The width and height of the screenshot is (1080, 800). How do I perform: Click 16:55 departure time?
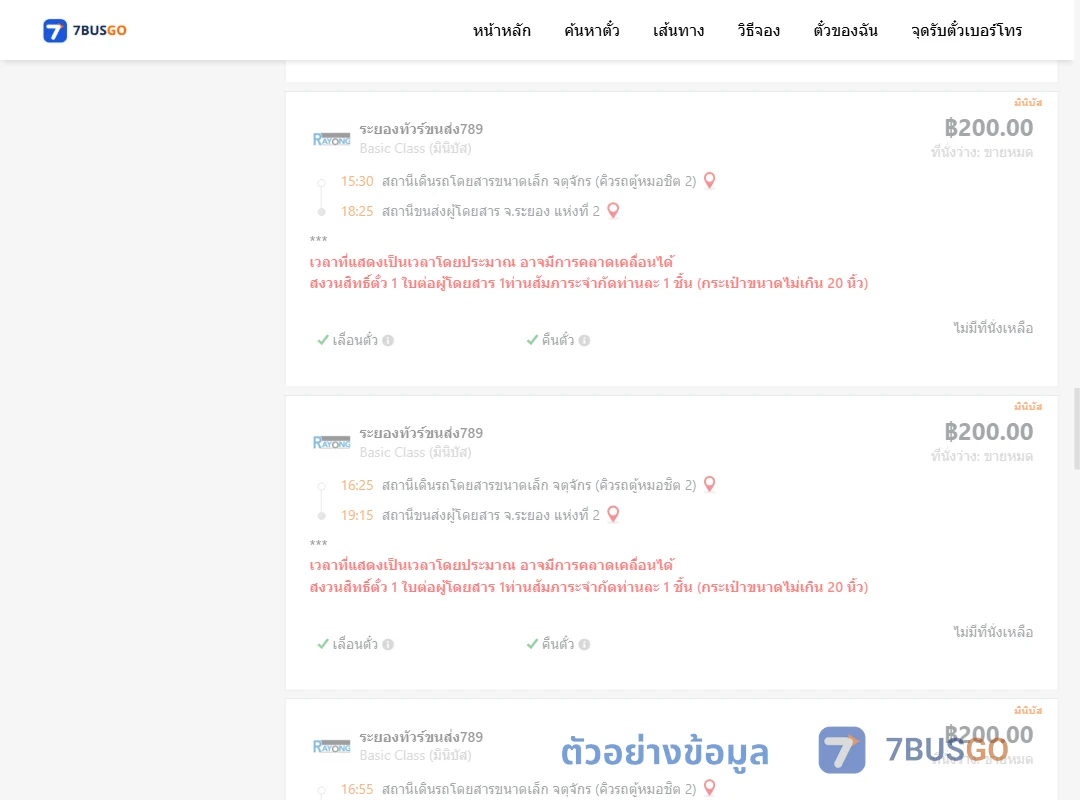[x=357, y=789]
